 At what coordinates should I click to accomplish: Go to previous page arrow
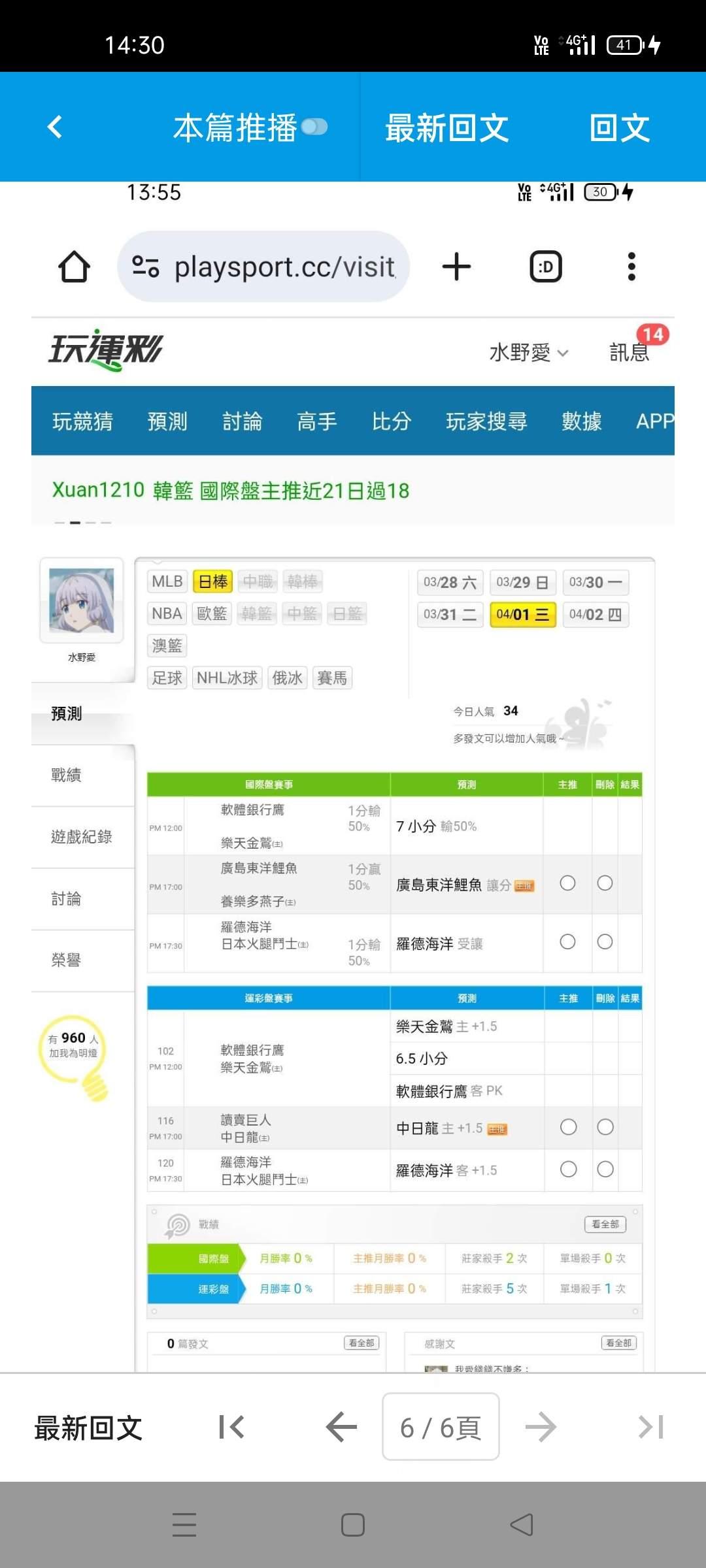click(341, 1427)
